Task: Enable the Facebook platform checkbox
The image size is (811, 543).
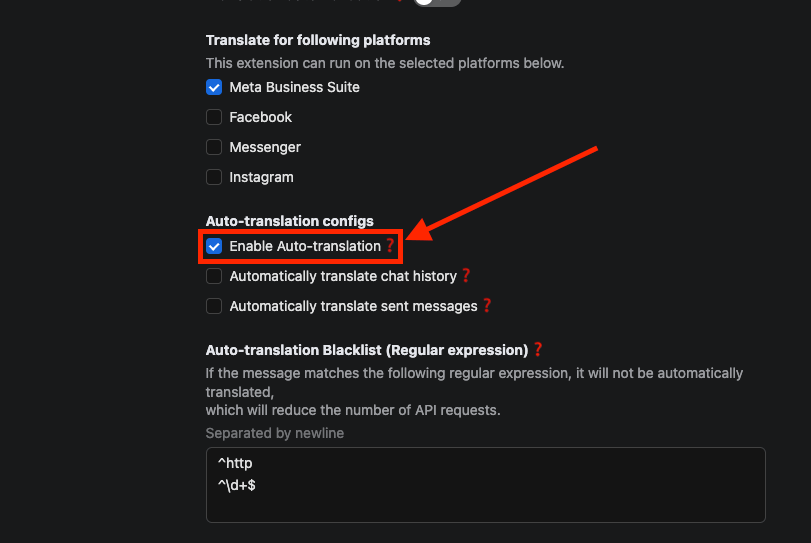Action: (214, 117)
